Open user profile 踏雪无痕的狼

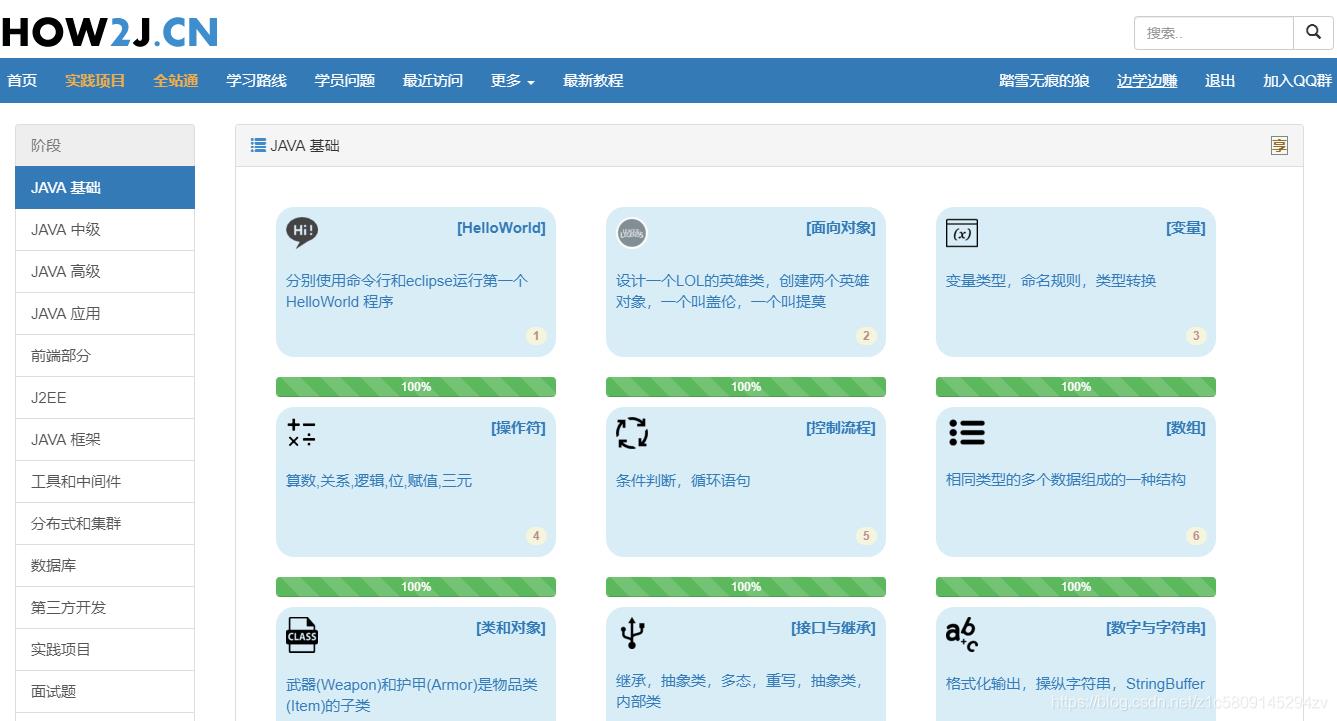tap(1044, 81)
